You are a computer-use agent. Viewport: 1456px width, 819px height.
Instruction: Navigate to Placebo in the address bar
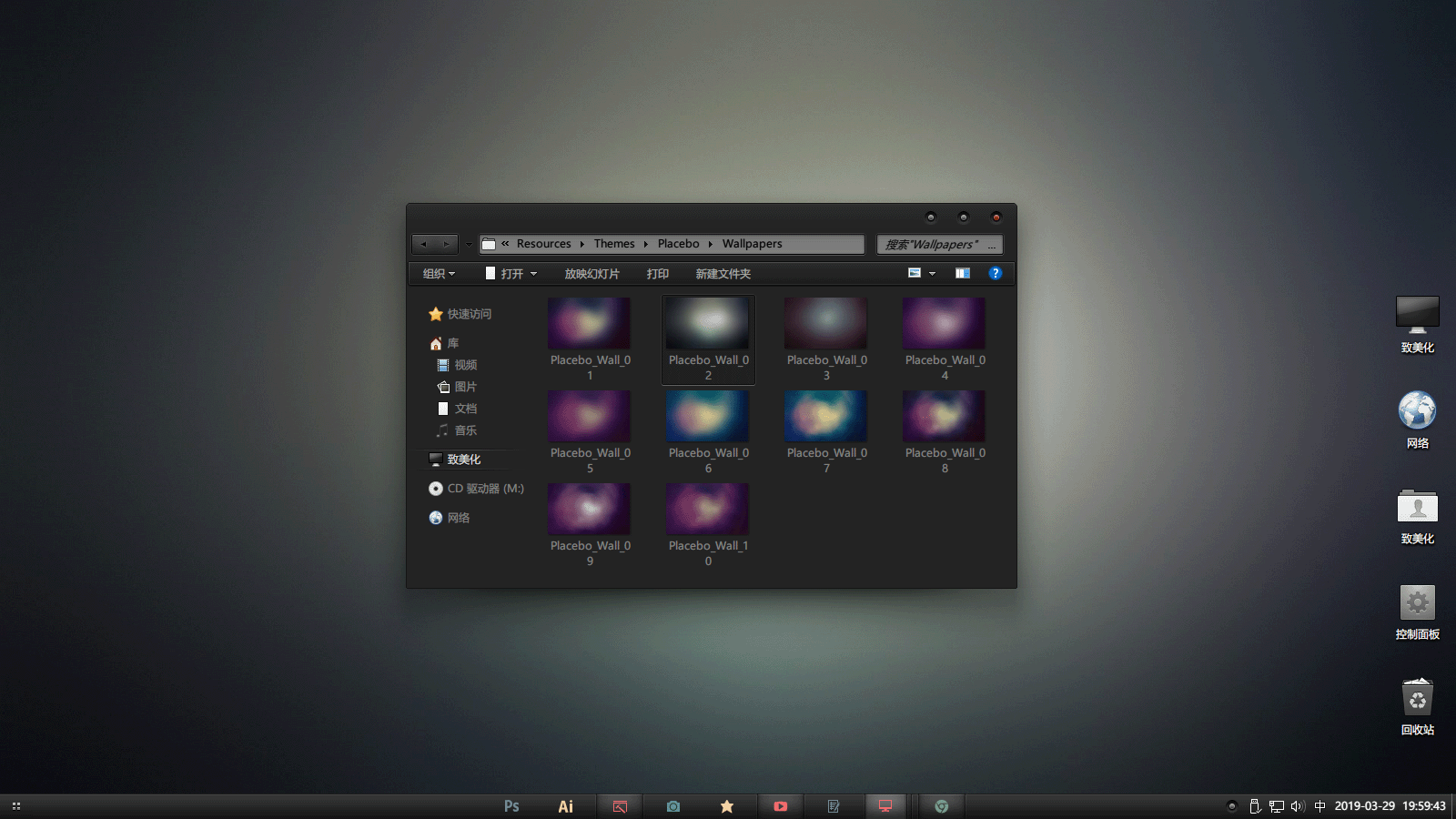click(678, 244)
